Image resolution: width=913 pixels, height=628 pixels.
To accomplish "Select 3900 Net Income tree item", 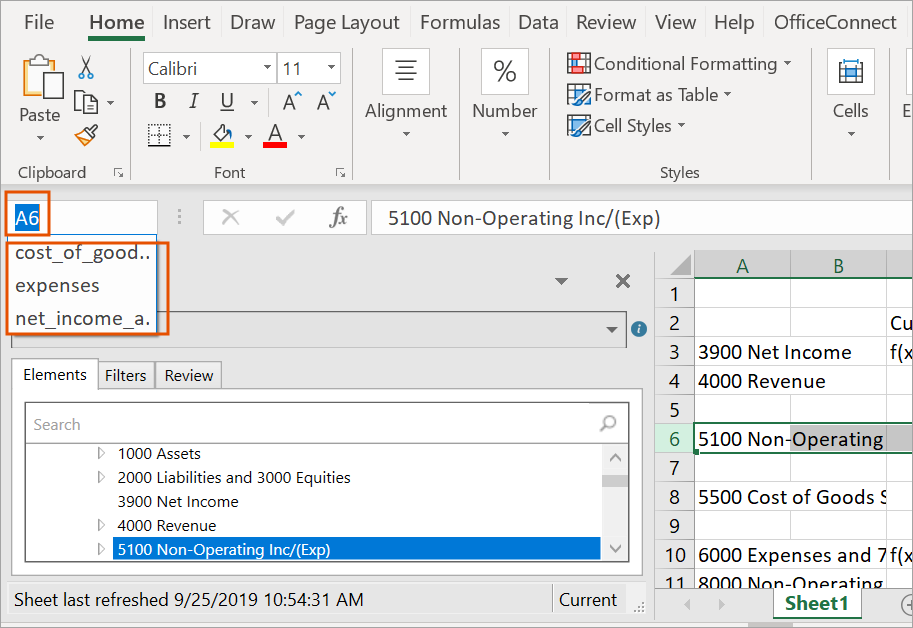I will tap(178, 502).
